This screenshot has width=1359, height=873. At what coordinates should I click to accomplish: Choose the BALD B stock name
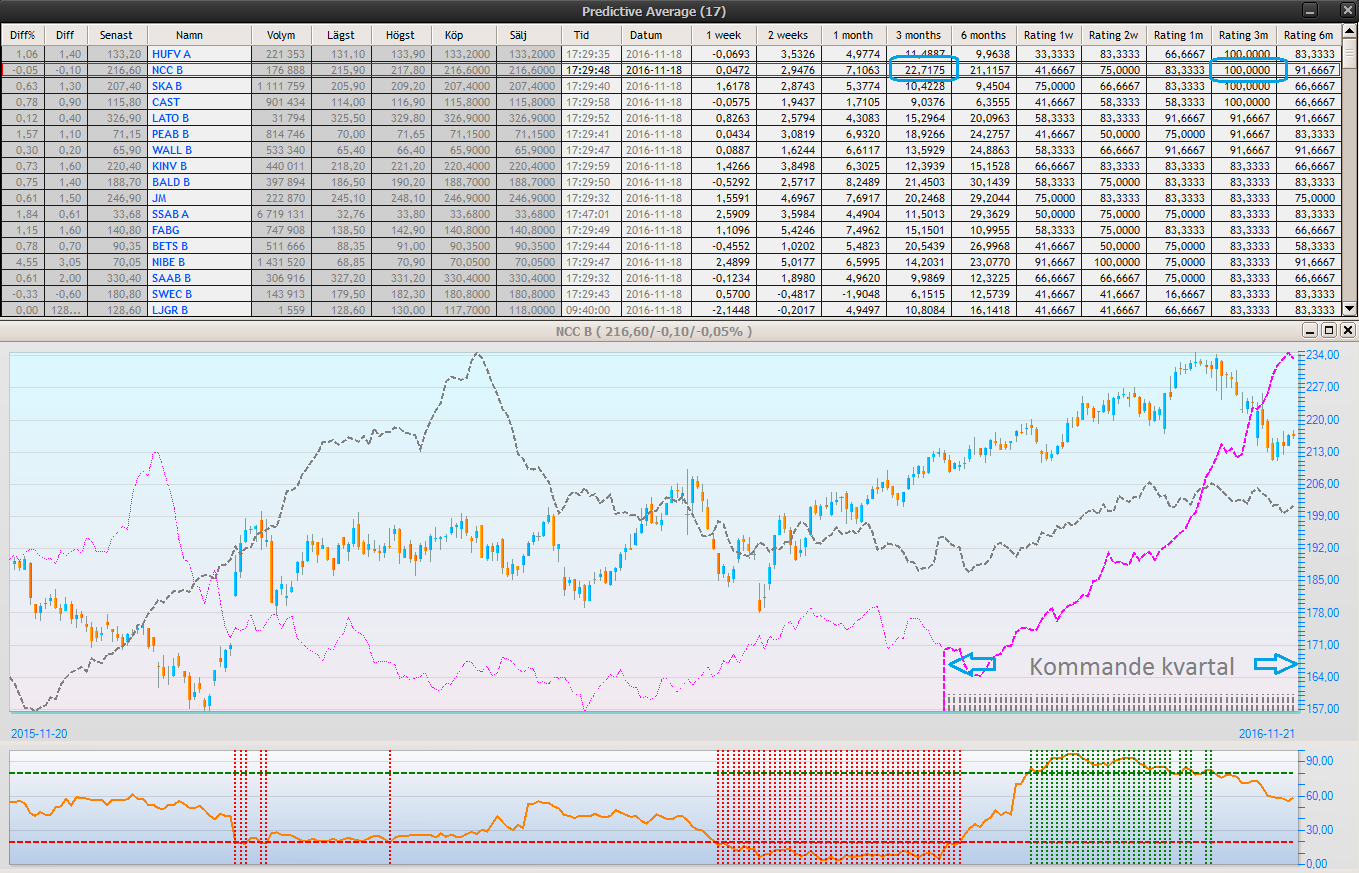click(x=170, y=182)
